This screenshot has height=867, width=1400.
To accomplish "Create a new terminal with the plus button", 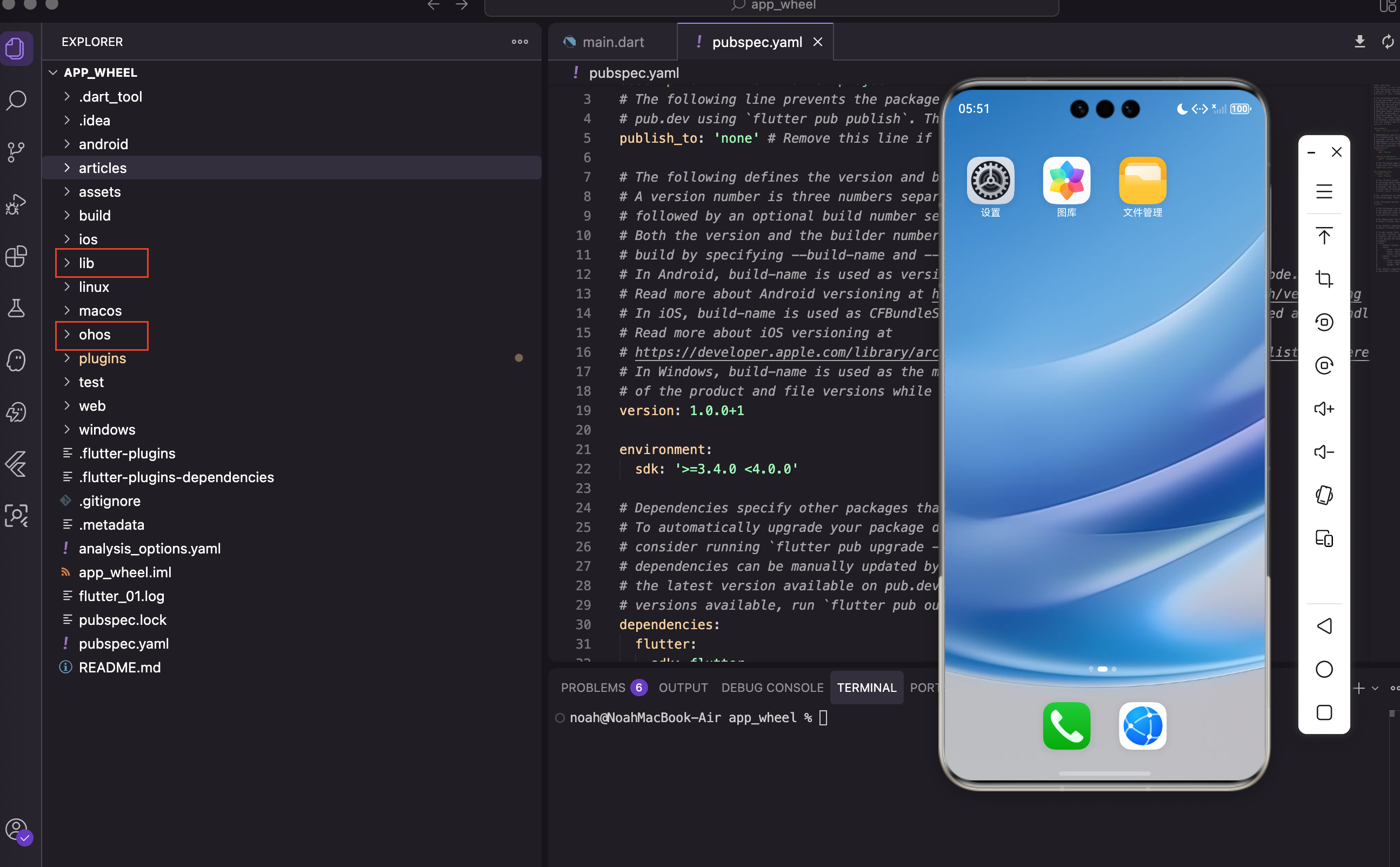I will click(1359, 688).
